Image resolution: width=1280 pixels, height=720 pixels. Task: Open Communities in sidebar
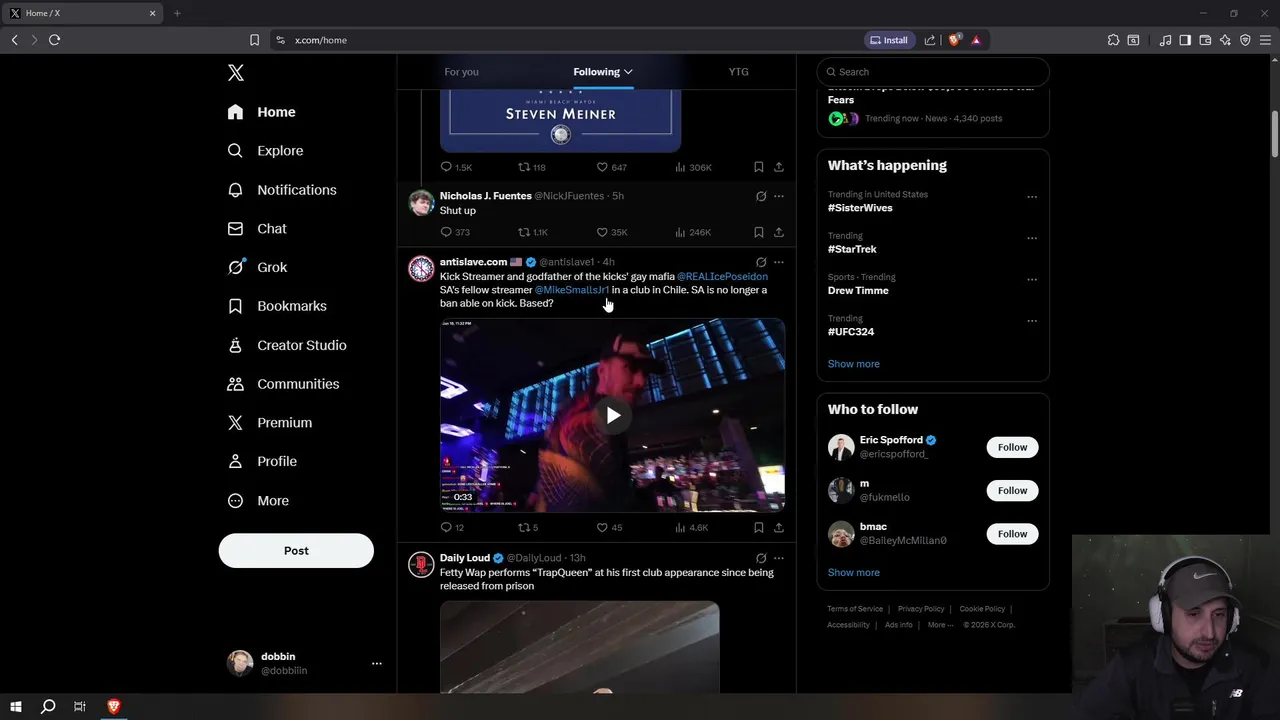(283, 384)
